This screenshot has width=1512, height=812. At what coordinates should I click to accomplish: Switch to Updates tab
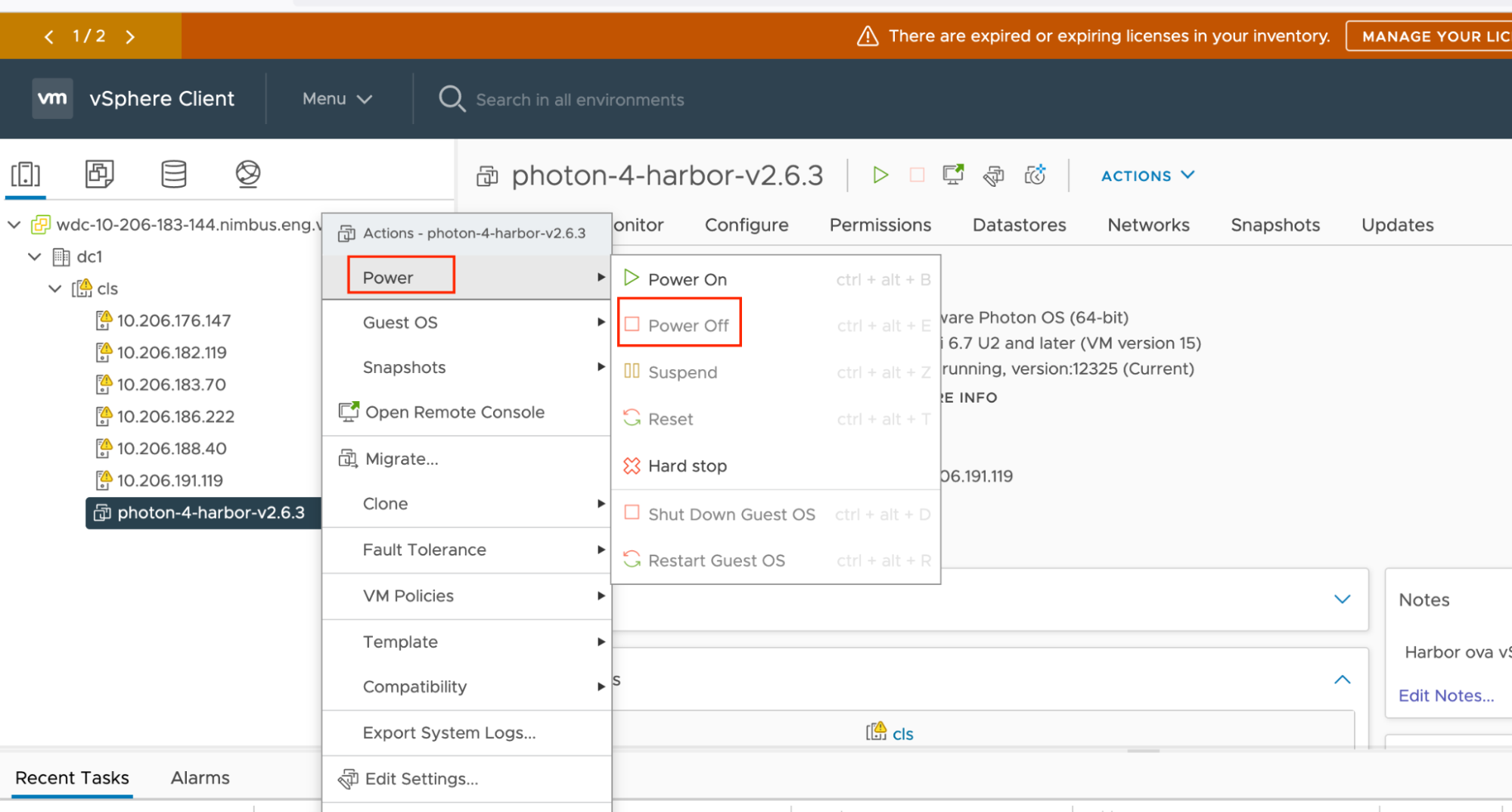pos(1398,225)
